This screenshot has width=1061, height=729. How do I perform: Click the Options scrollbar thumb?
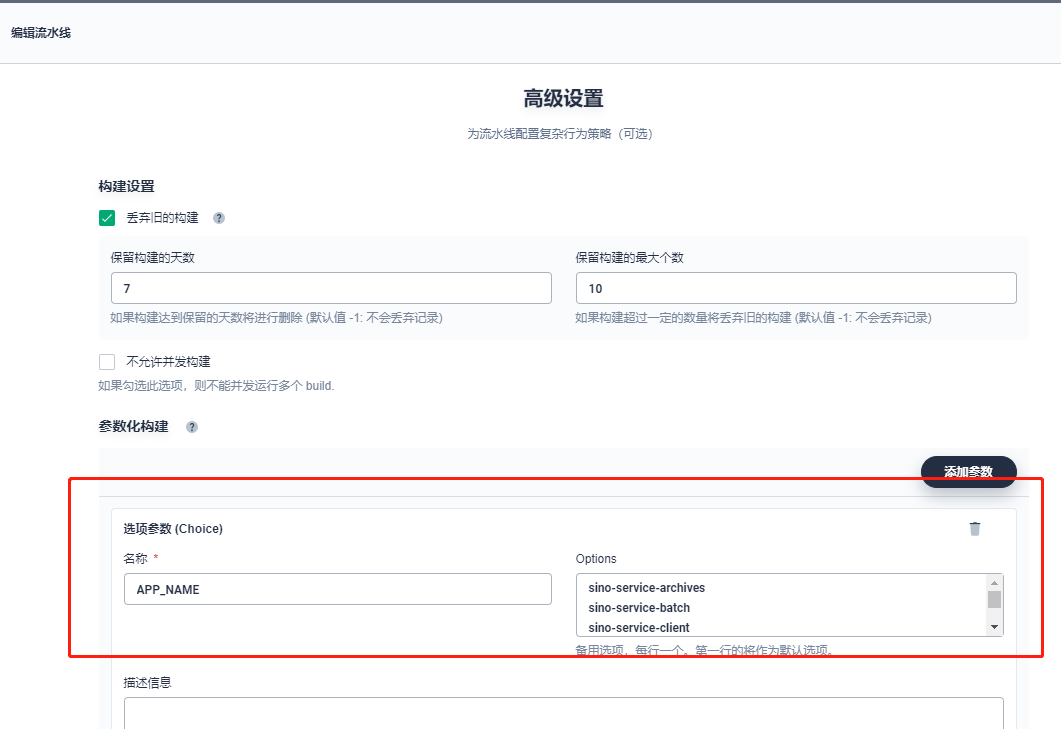(994, 600)
